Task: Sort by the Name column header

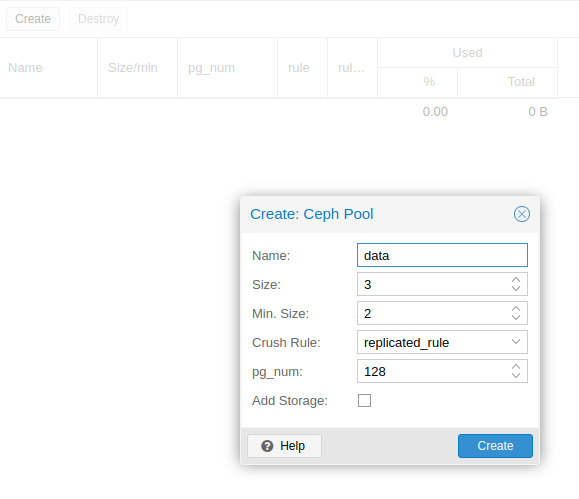Action: 48,68
